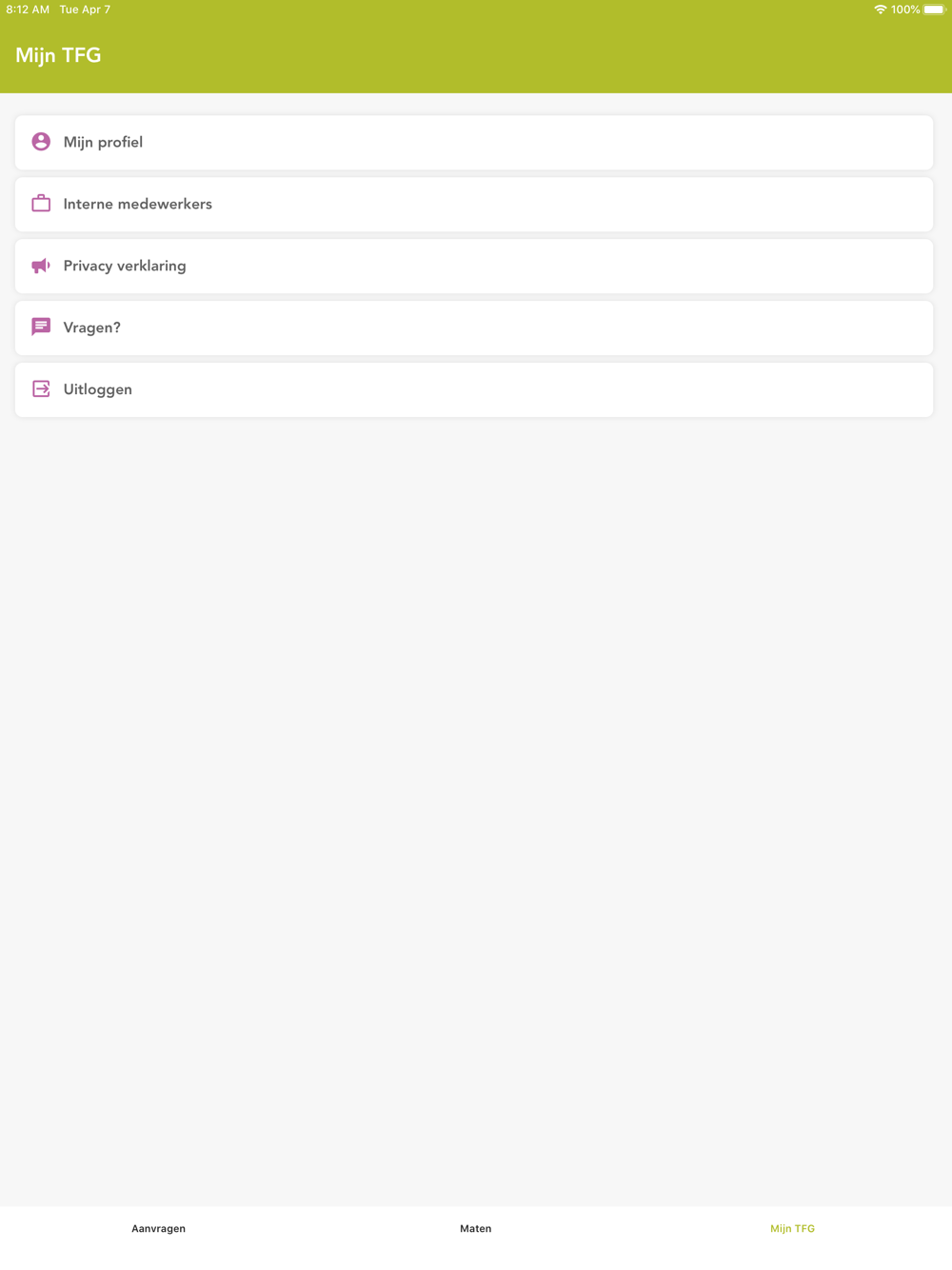Screen dimensions: 952x1270
Task: Click the Mijn TFG header title
Action: (x=58, y=55)
